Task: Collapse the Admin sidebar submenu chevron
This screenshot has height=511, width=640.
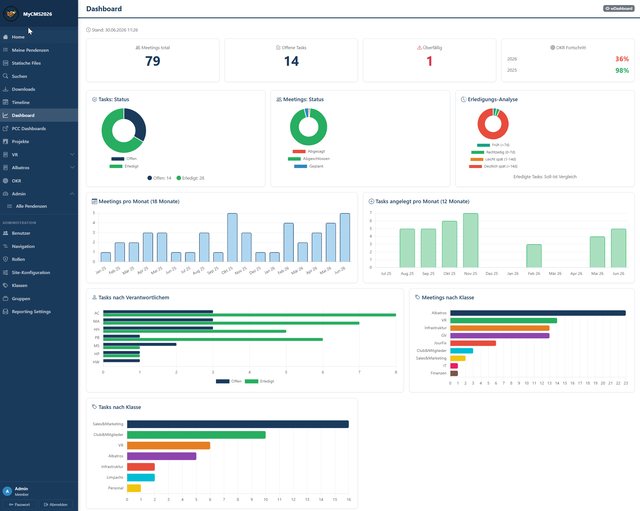Action: (72, 194)
